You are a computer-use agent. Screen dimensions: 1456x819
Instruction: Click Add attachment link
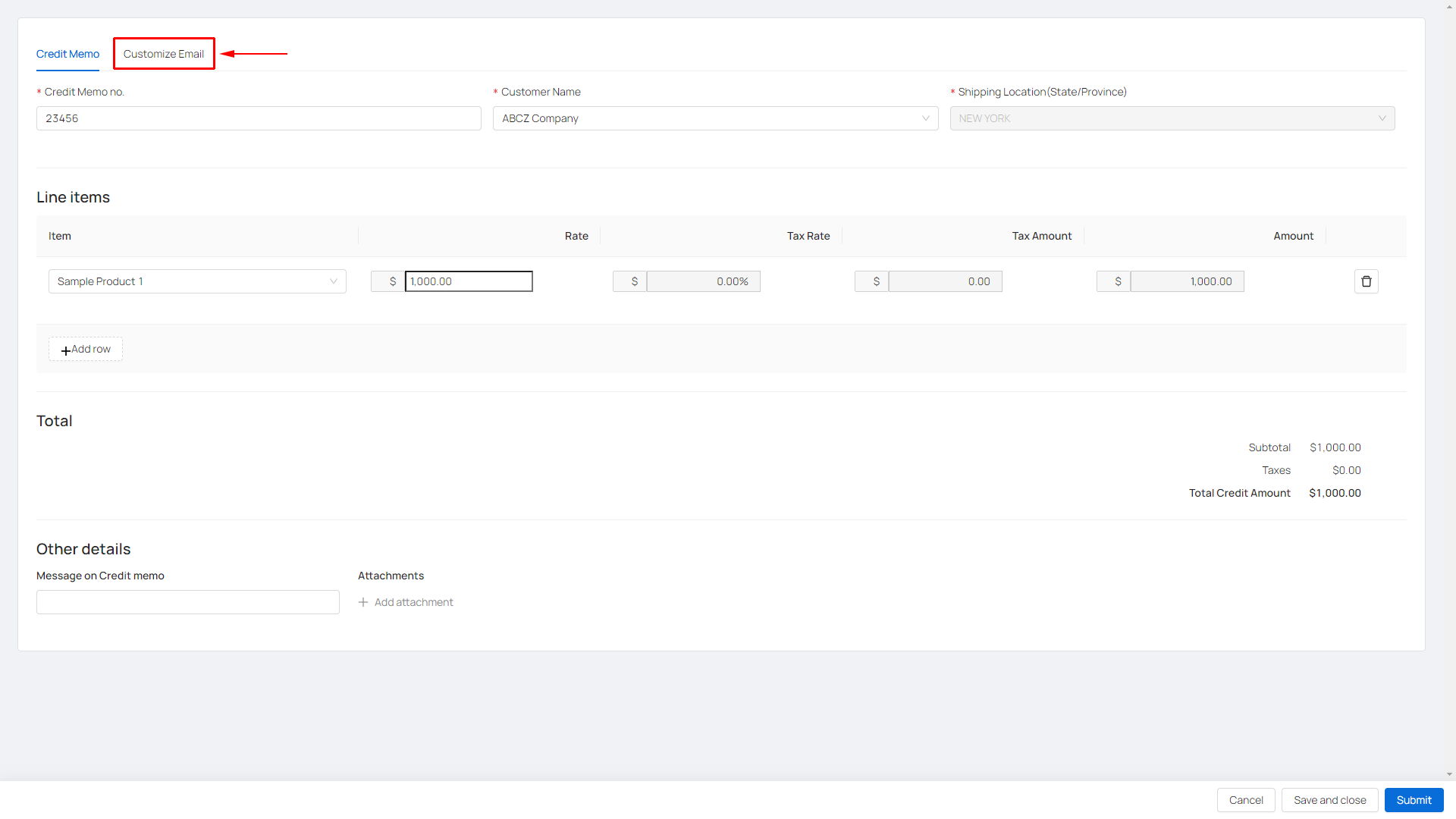(x=413, y=602)
